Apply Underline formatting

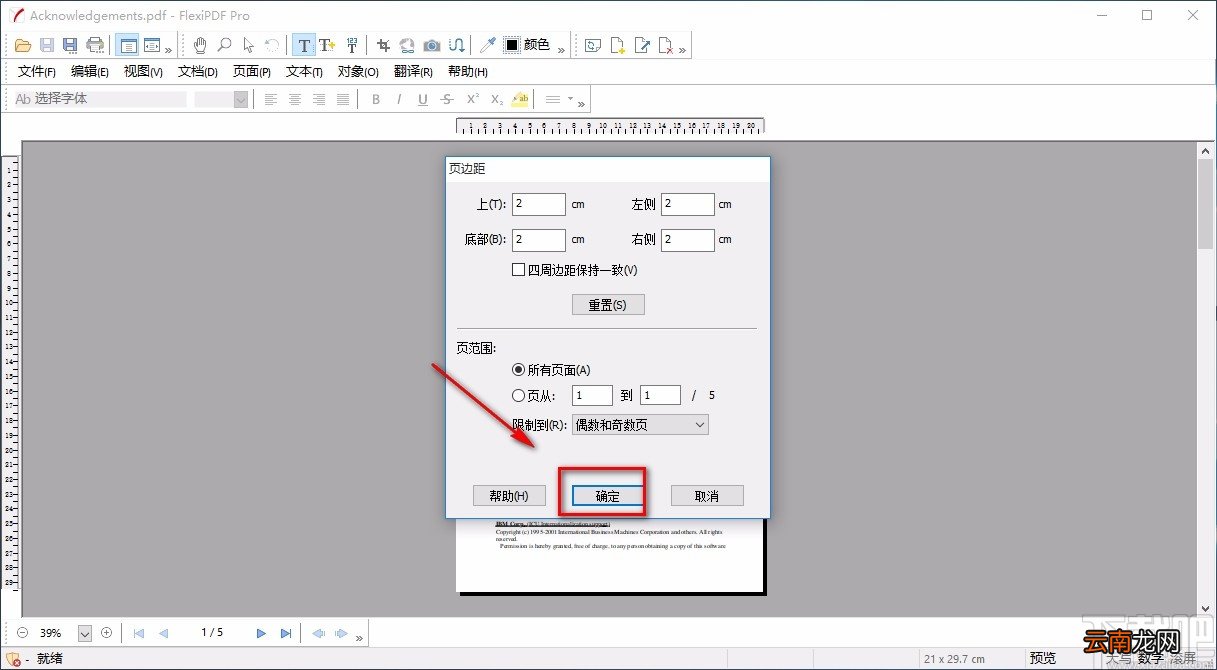point(423,99)
